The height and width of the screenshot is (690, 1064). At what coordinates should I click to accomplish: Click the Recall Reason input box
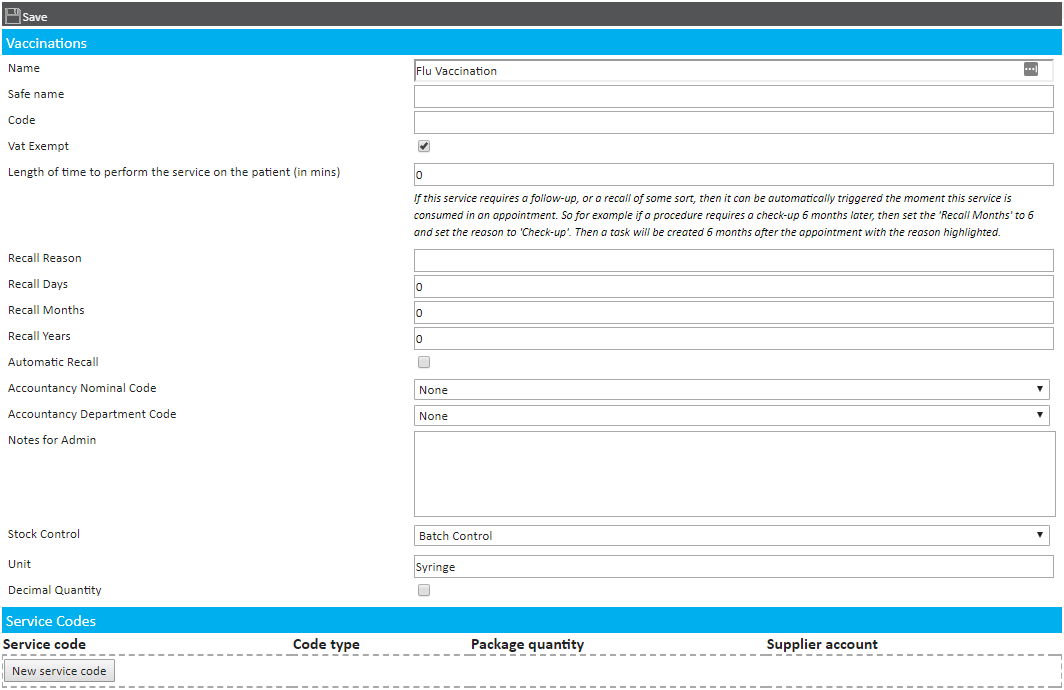point(733,260)
